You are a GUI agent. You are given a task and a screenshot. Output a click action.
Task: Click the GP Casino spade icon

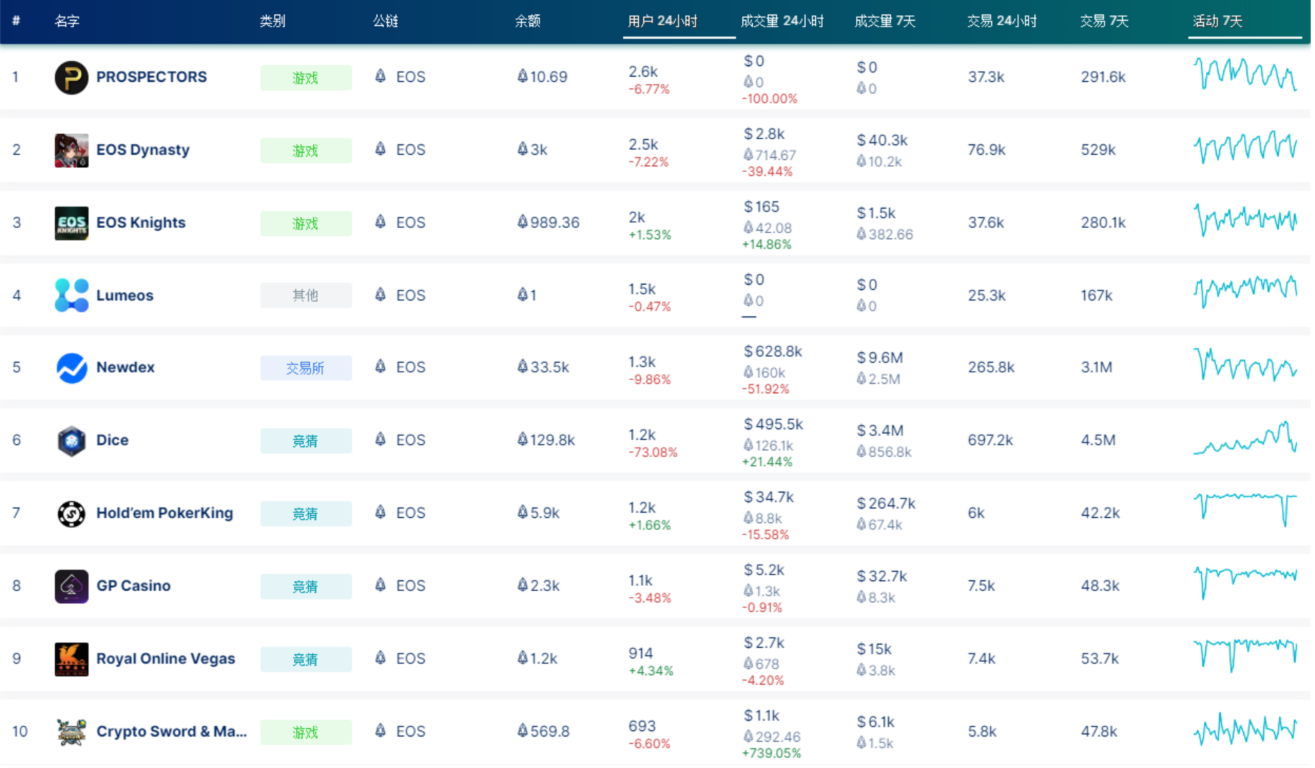coord(71,586)
